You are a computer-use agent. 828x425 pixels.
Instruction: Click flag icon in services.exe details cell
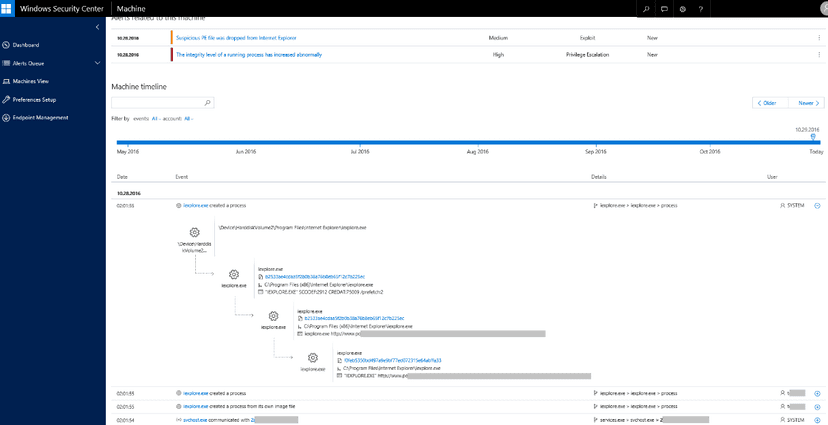tap(596, 420)
